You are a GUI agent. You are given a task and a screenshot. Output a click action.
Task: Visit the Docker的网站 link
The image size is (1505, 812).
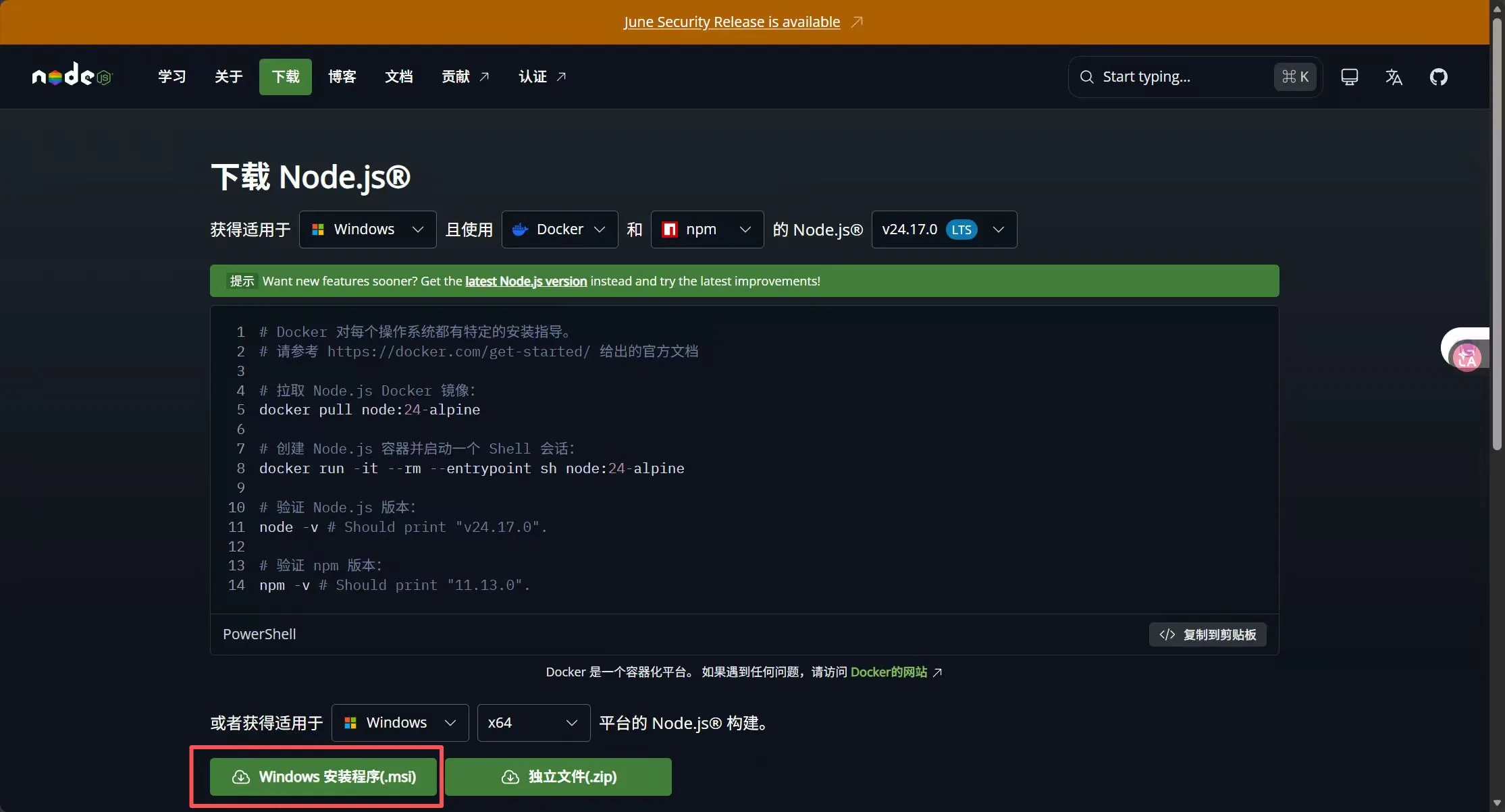click(x=889, y=672)
